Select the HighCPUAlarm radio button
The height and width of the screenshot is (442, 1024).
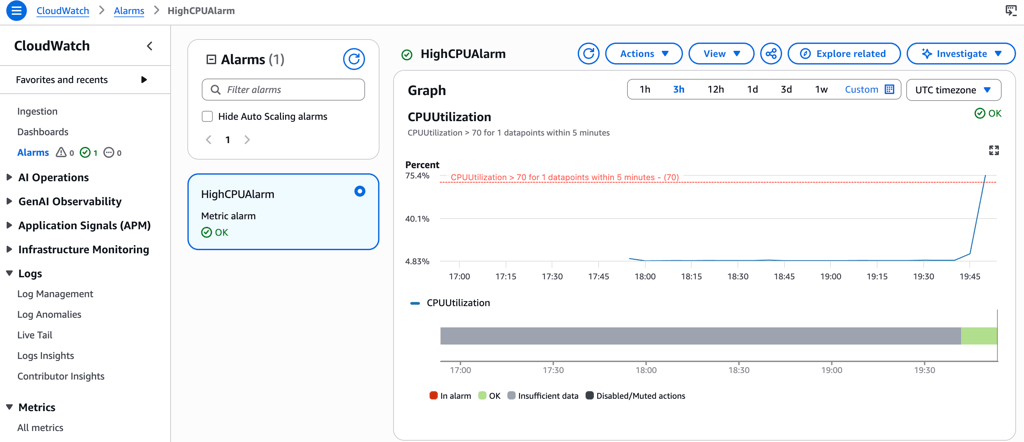coord(360,191)
